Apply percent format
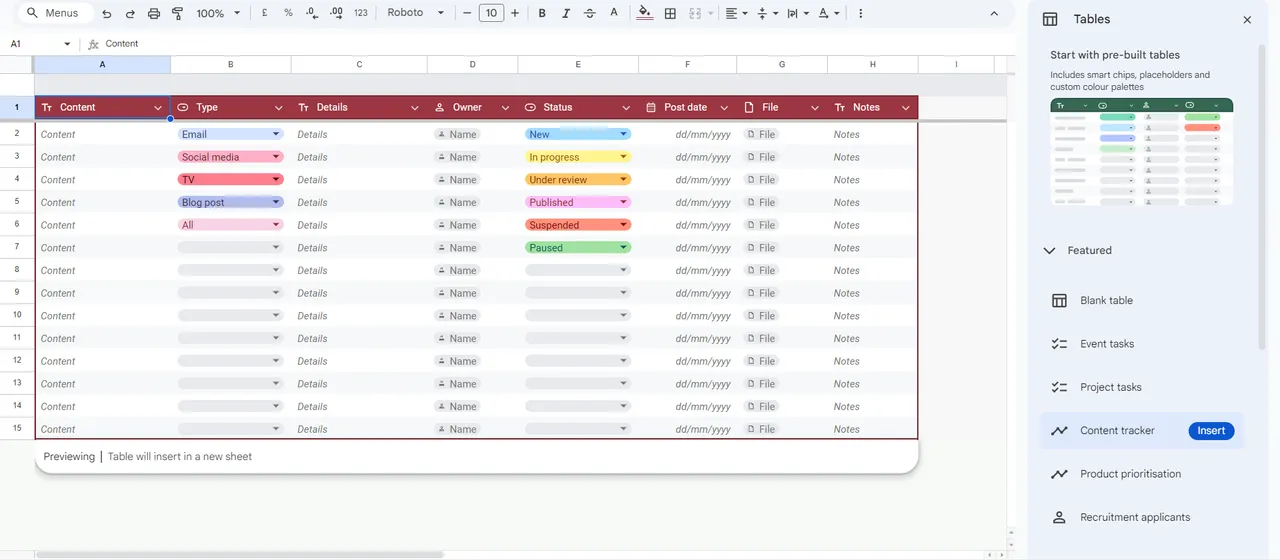This screenshot has width=1280, height=560. tap(288, 14)
